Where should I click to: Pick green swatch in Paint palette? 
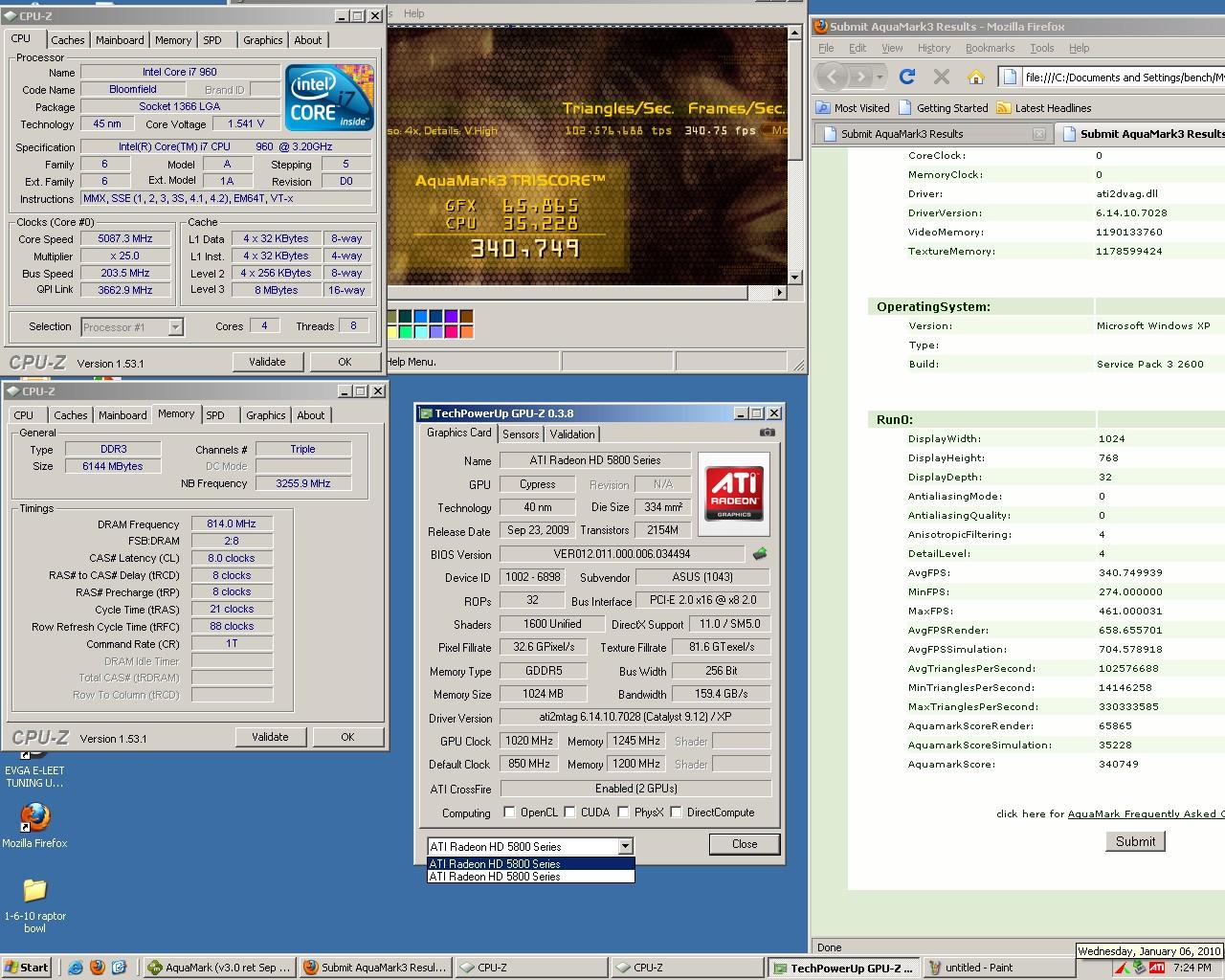405,332
